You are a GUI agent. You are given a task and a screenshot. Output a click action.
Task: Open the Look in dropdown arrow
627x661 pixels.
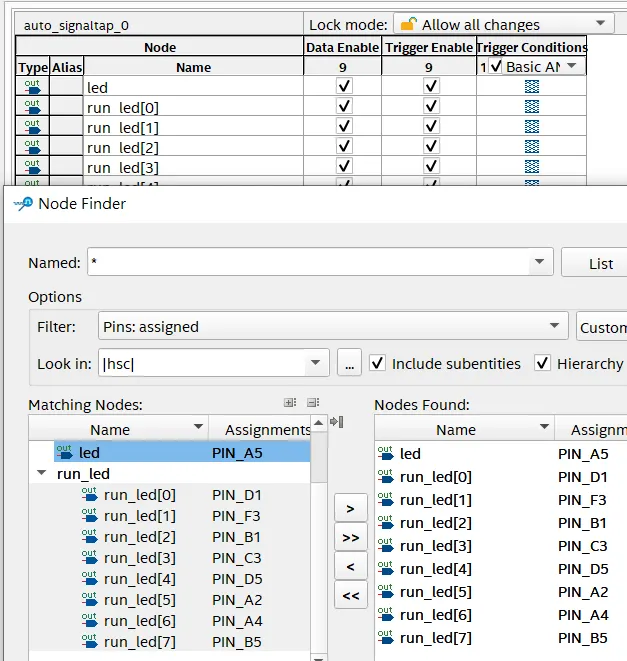click(315, 363)
